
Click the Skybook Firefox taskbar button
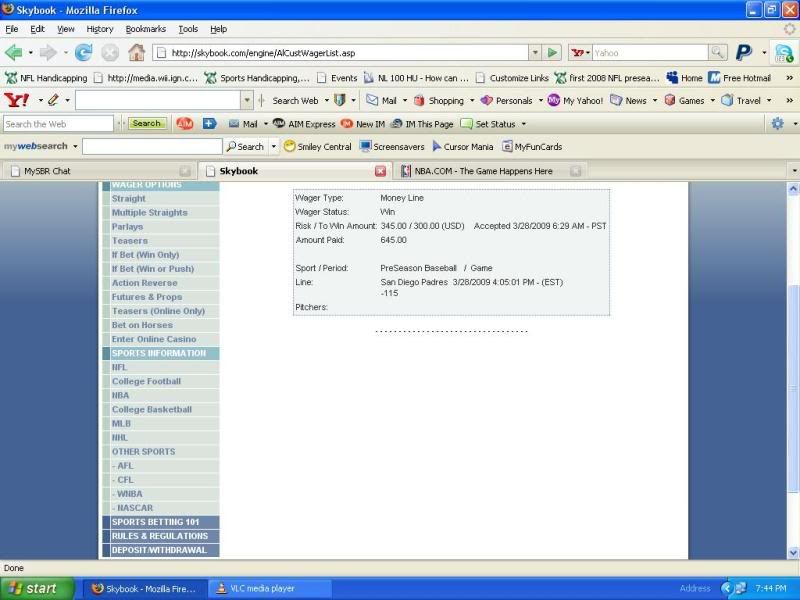click(145, 589)
